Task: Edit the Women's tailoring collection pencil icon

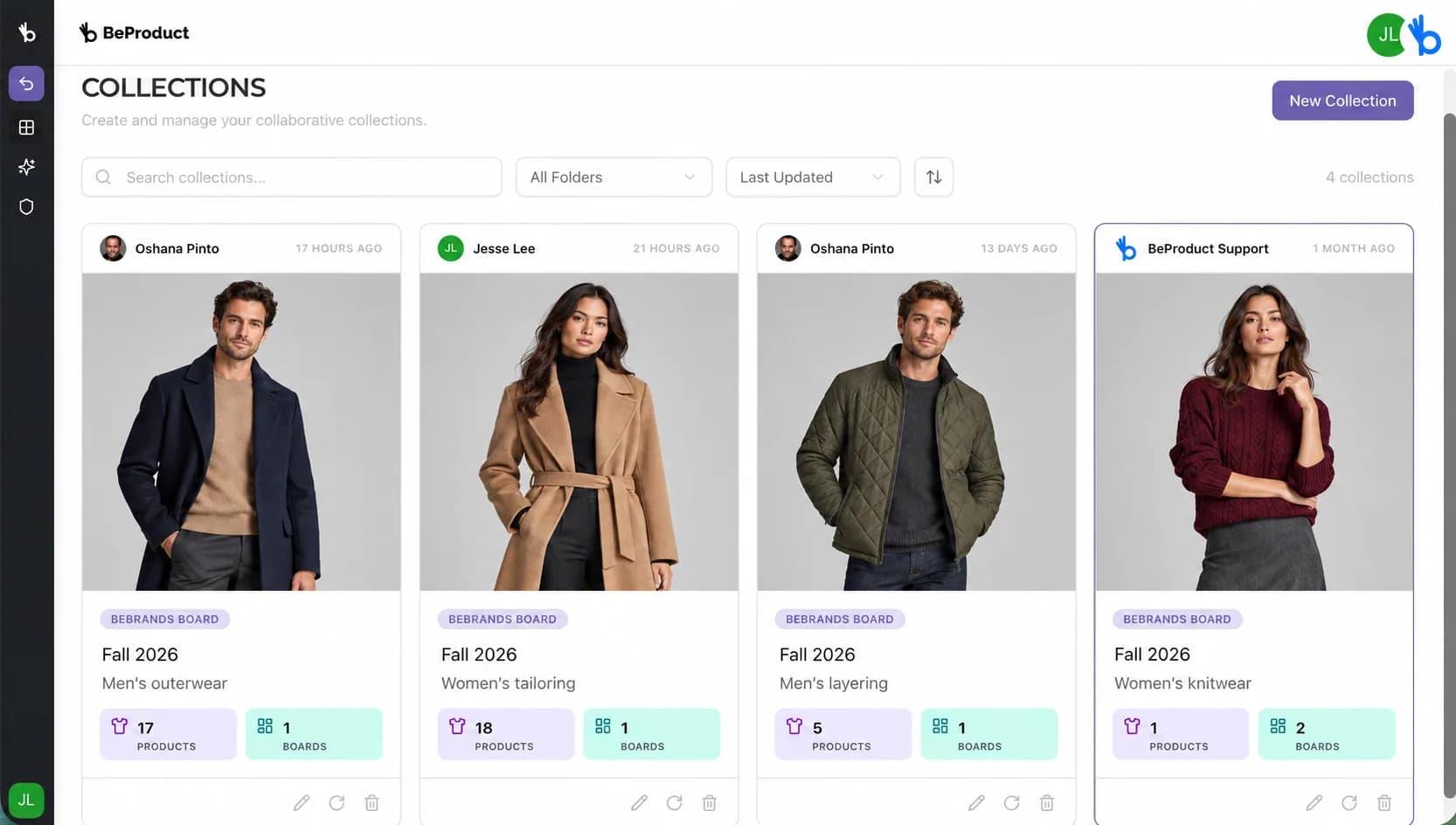Action: click(x=639, y=802)
